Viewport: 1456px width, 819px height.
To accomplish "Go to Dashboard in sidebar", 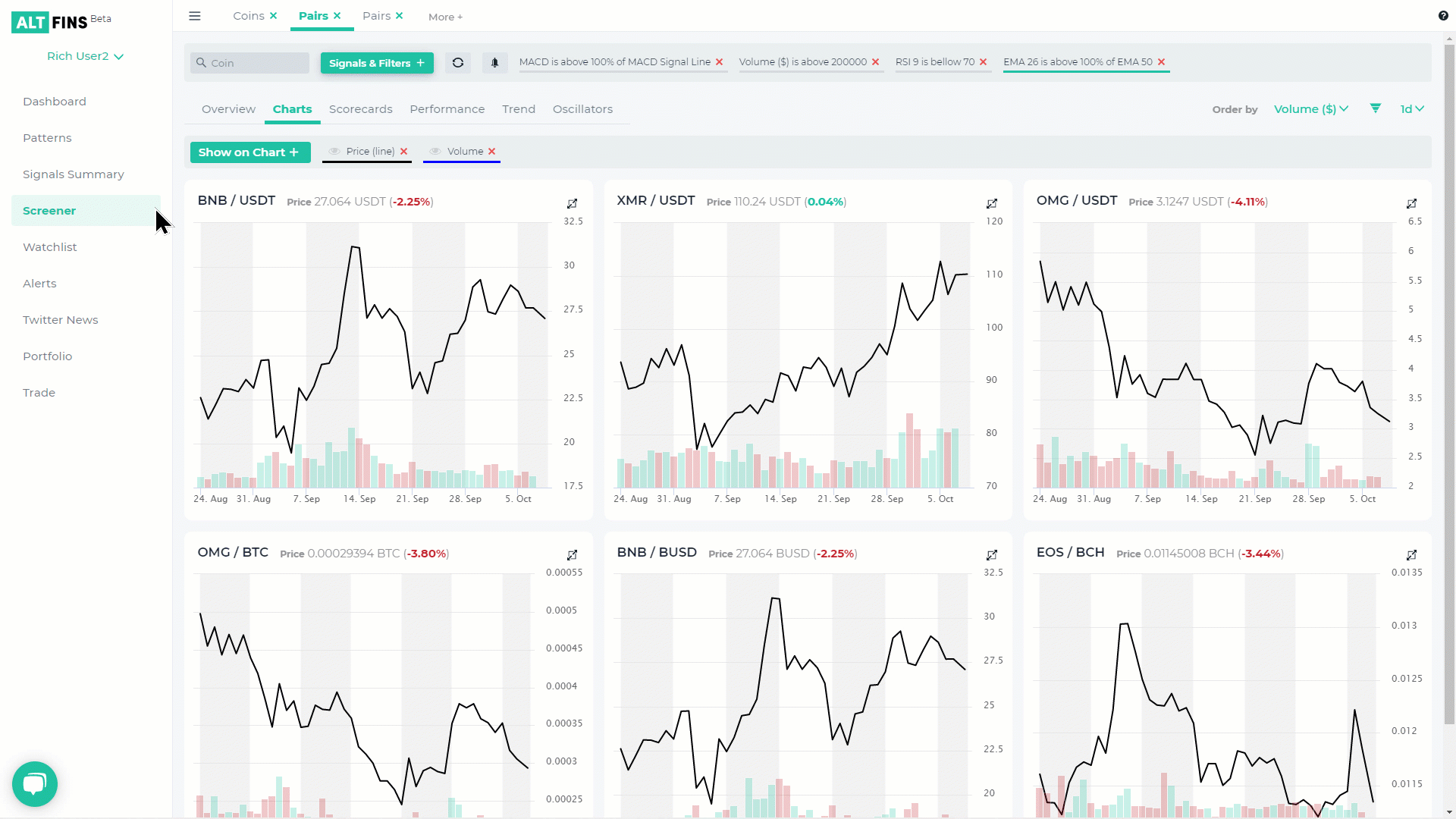I will [x=55, y=102].
